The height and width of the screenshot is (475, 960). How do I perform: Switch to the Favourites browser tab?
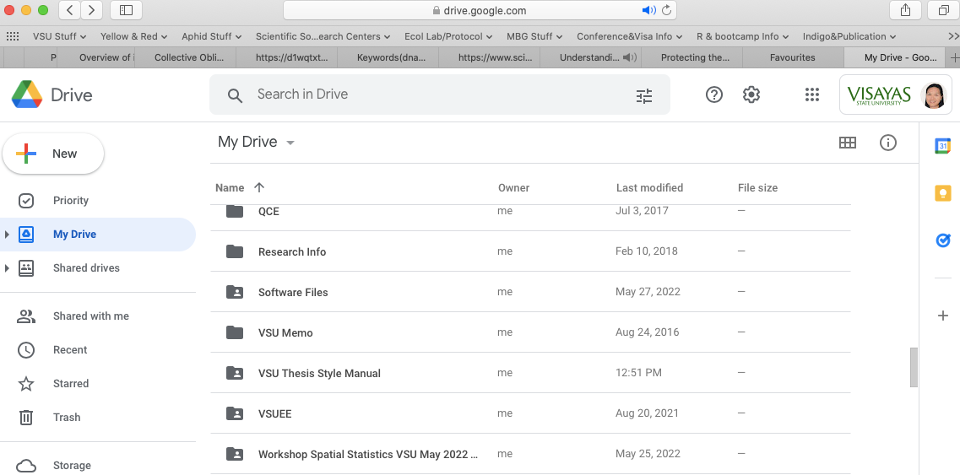(x=792, y=58)
